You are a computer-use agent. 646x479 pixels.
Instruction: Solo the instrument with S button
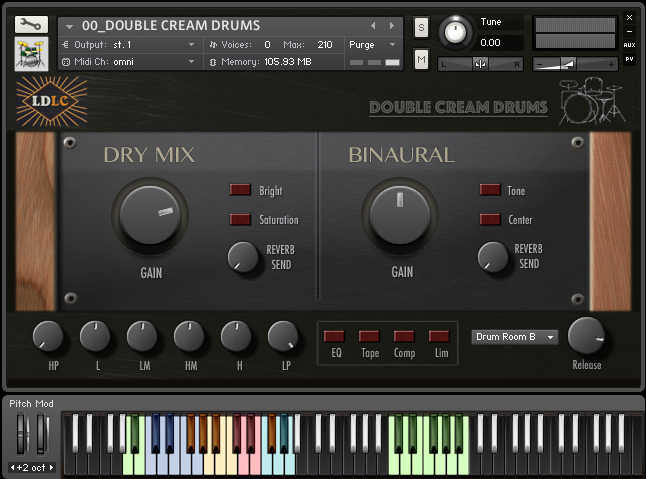point(421,28)
